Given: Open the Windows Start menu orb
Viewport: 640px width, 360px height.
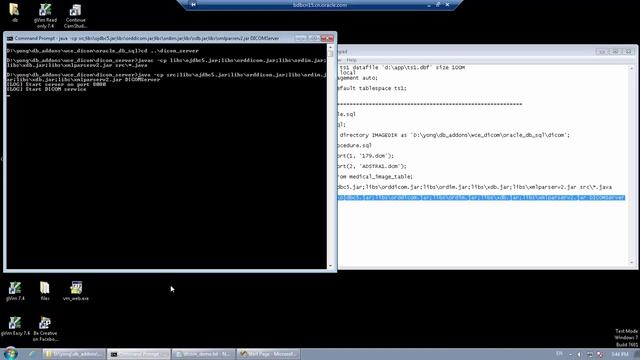Looking at the screenshot, I should 10,353.
